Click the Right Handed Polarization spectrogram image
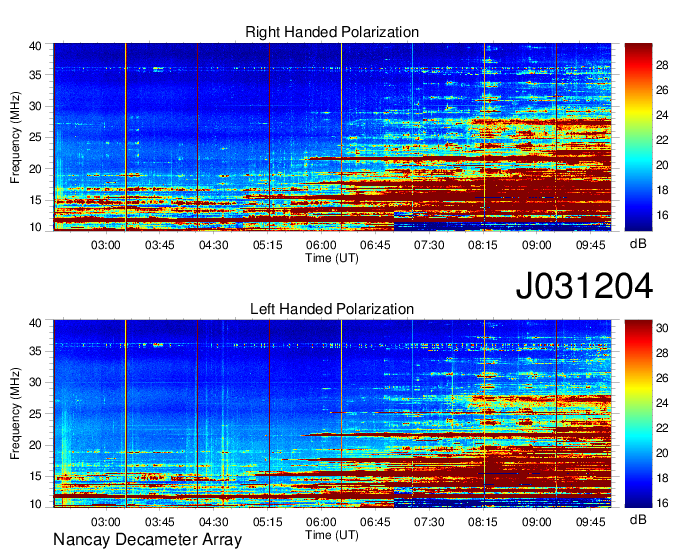This screenshot has height=552, width=680. (x=332, y=137)
